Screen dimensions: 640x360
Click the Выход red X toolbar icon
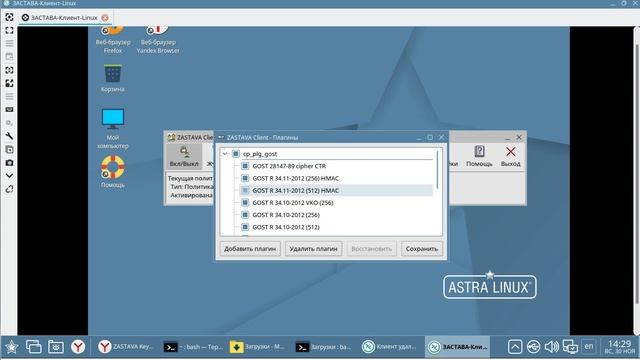click(510, 156)
